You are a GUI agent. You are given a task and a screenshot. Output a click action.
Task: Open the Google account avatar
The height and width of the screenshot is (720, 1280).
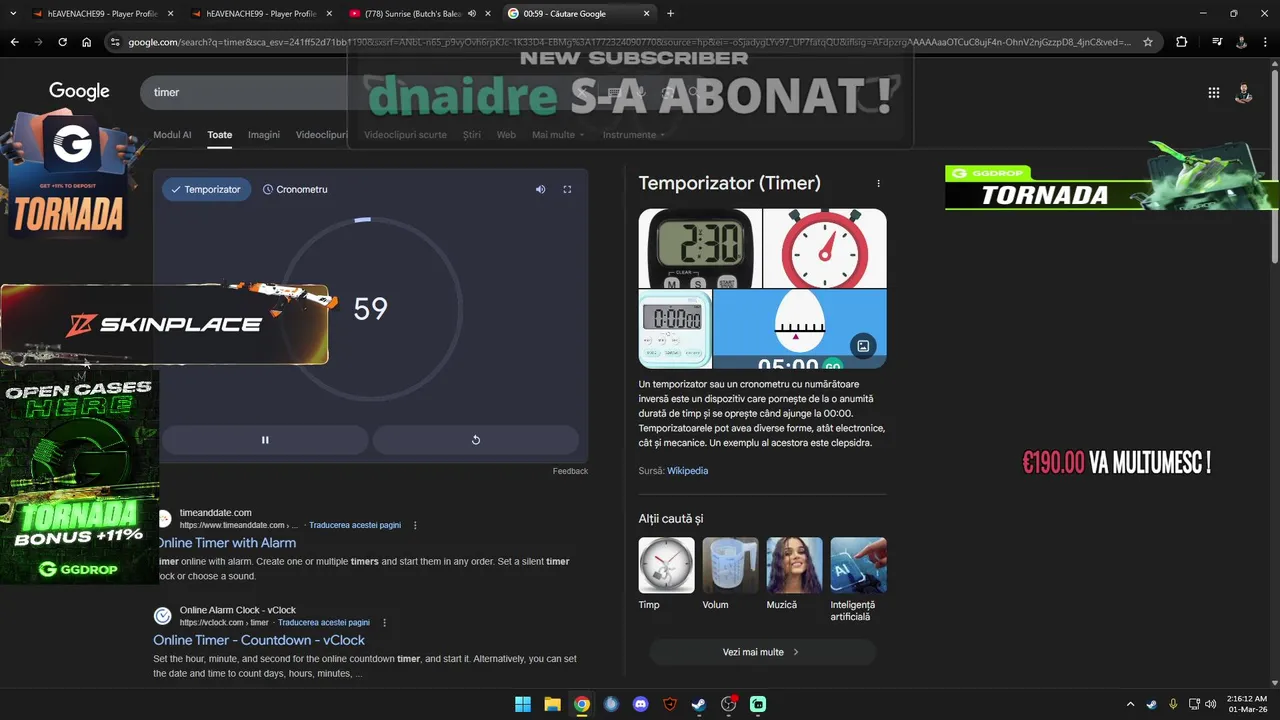1243,93
